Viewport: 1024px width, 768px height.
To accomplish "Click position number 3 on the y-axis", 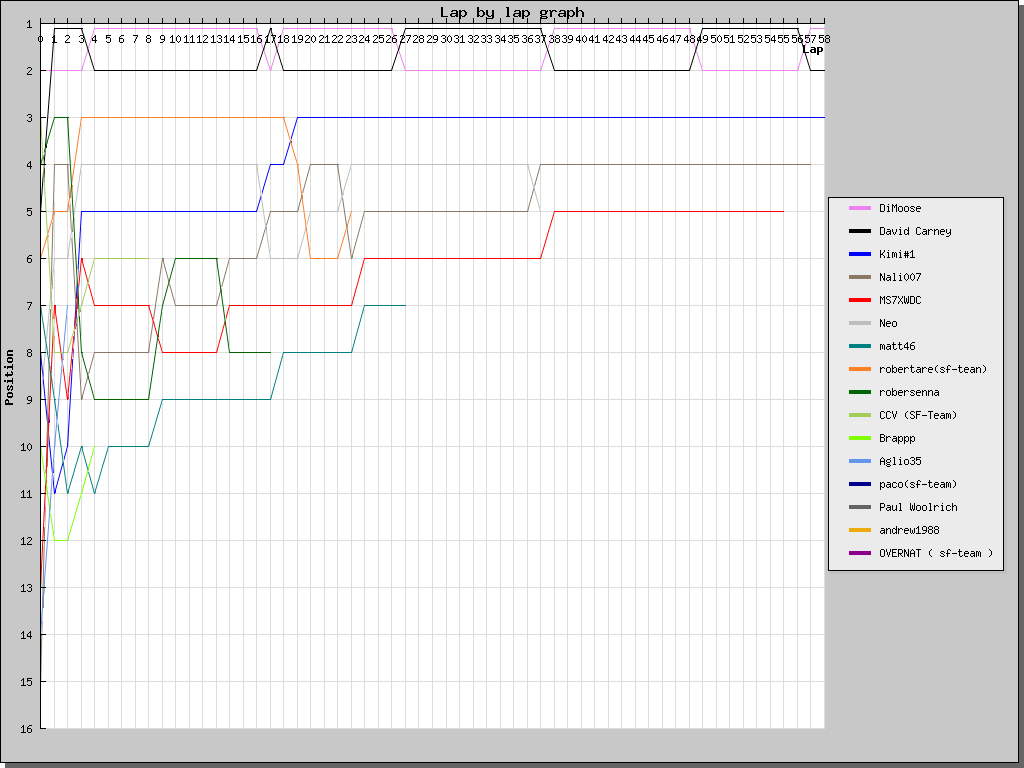I will 29,118.
